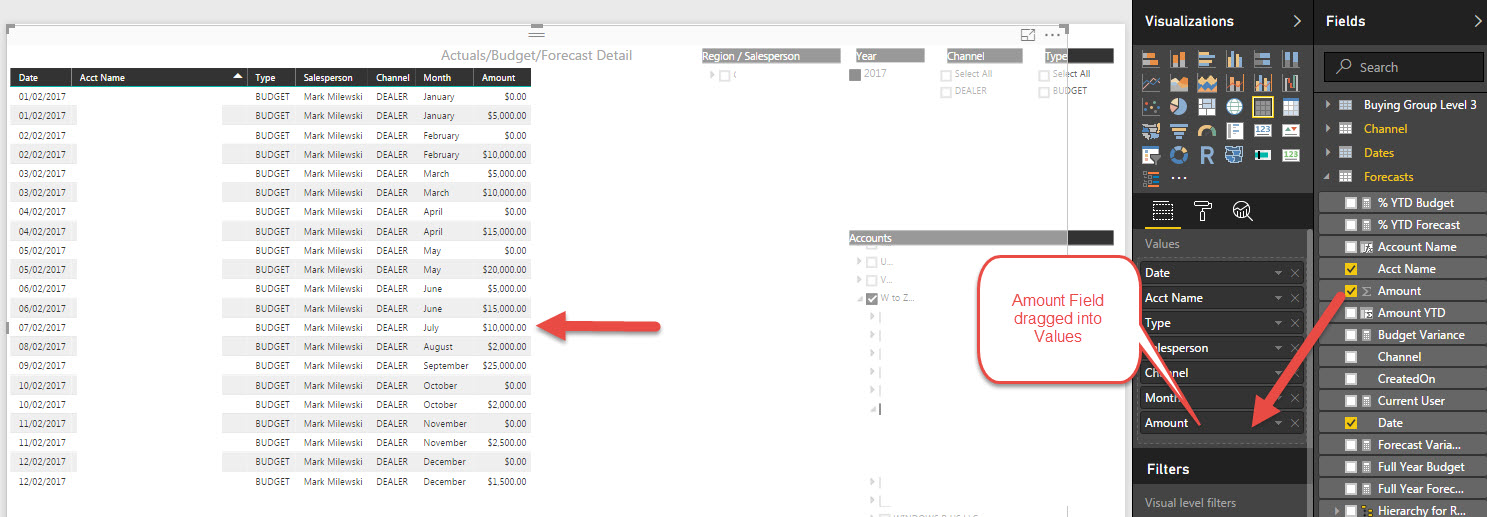Sort table by Date column header
Viewport: 1487px width, 517px height.
(41, 77)
